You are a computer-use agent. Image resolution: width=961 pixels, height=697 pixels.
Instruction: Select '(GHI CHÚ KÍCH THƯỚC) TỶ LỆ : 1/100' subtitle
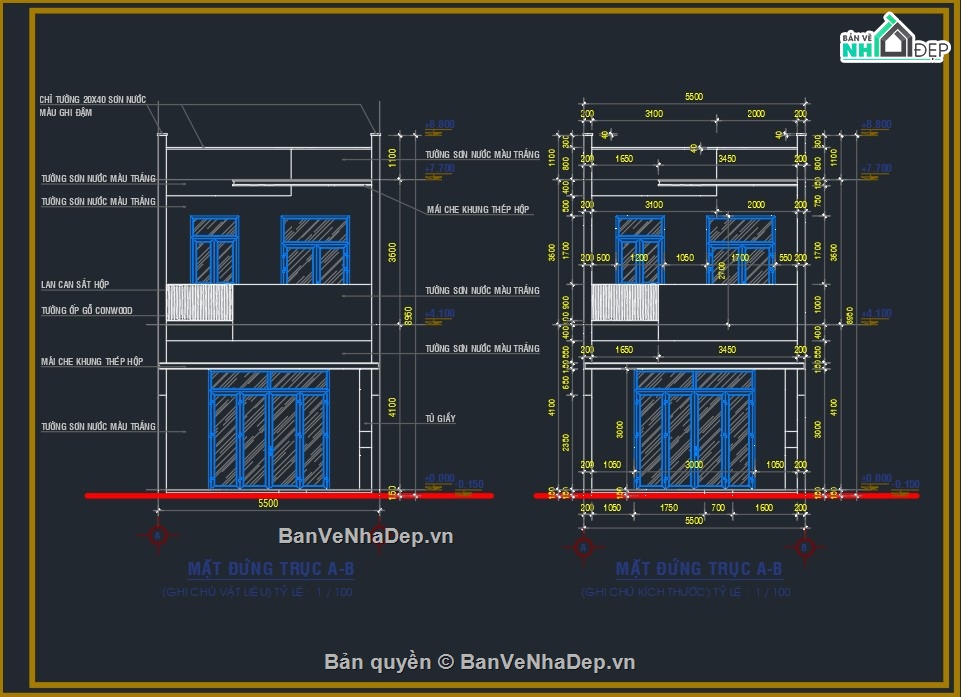[x=686, y=592]
